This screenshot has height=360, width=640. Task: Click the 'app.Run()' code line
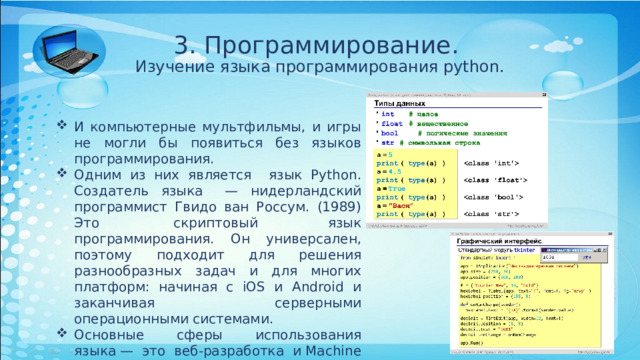click(471, 343)
